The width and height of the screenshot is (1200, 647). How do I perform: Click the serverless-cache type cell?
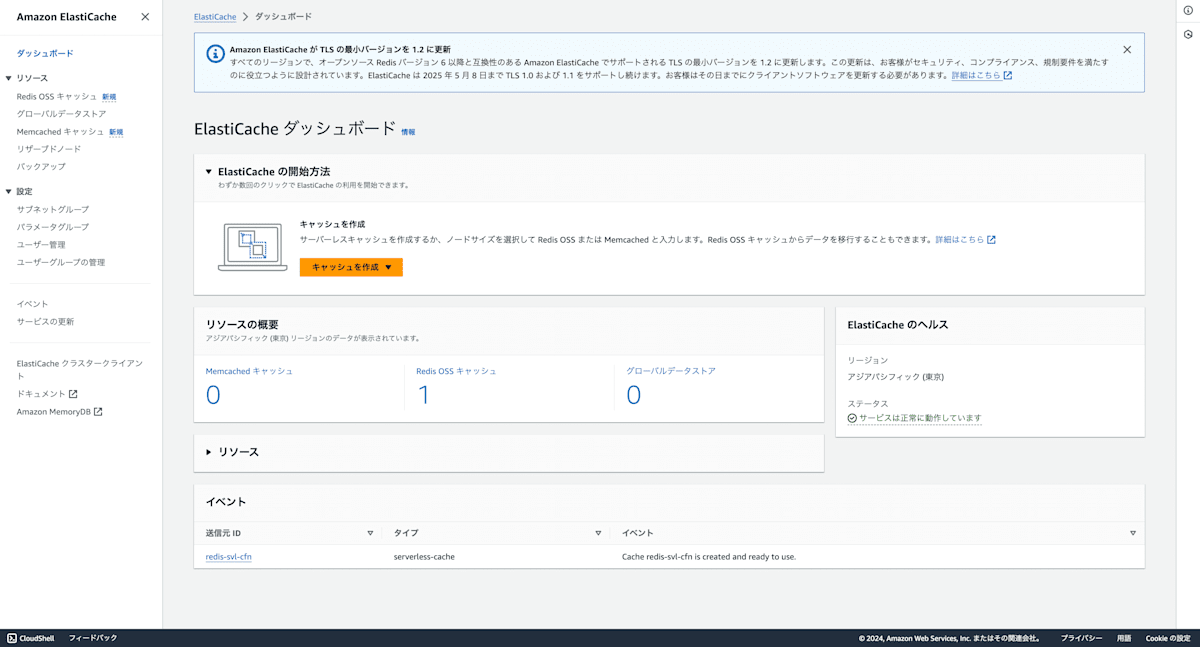(x=424, y=557)
